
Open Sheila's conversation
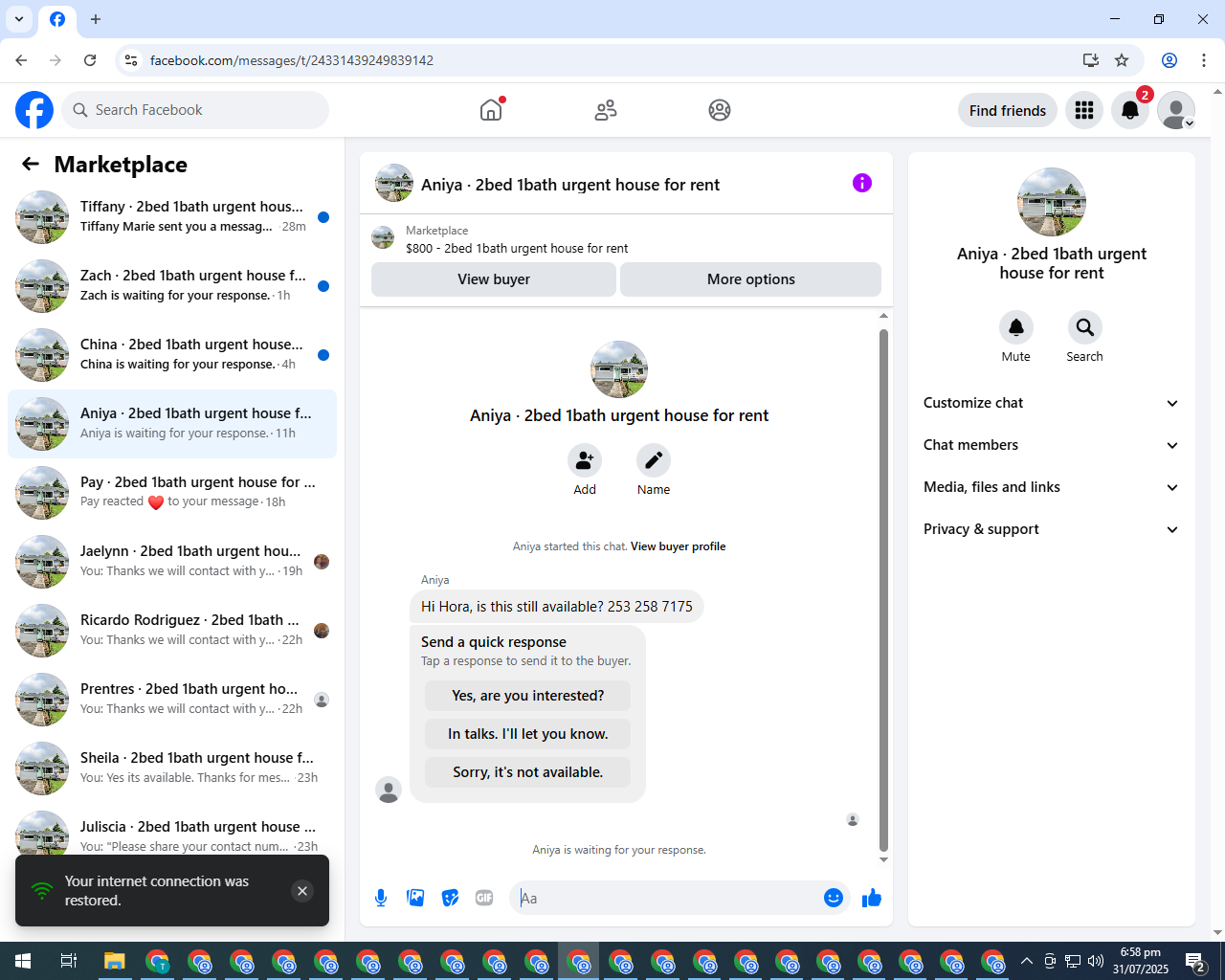coord(172,768)
